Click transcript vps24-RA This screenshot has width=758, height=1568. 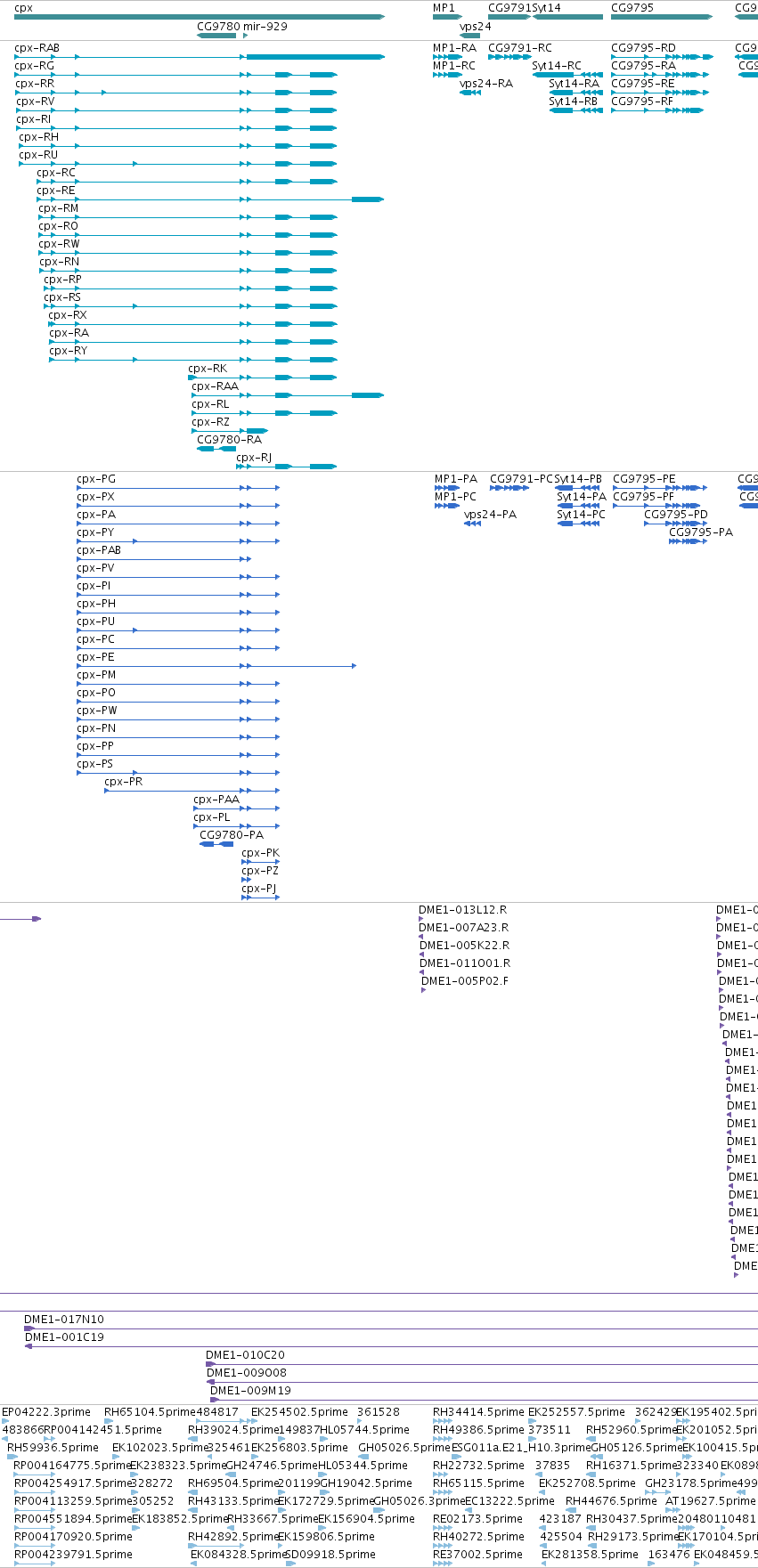(x=486, y=84)
